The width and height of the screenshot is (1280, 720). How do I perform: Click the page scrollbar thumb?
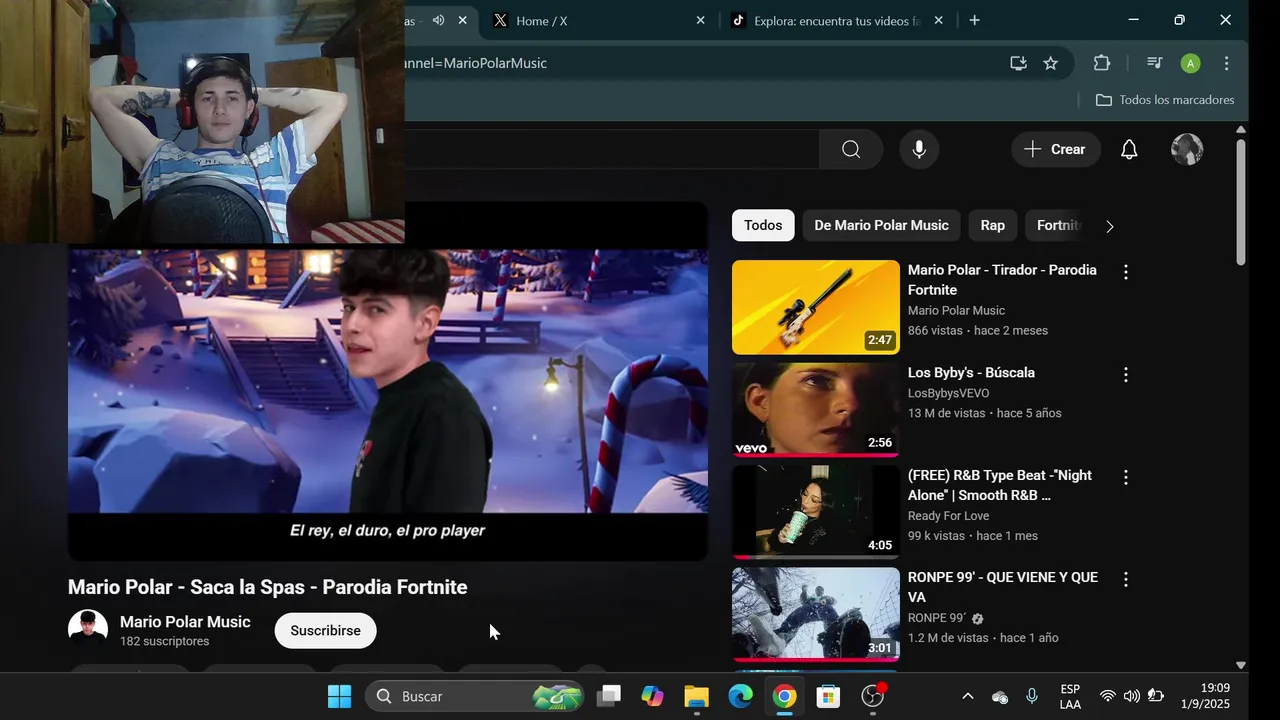tap(1241, 202)
